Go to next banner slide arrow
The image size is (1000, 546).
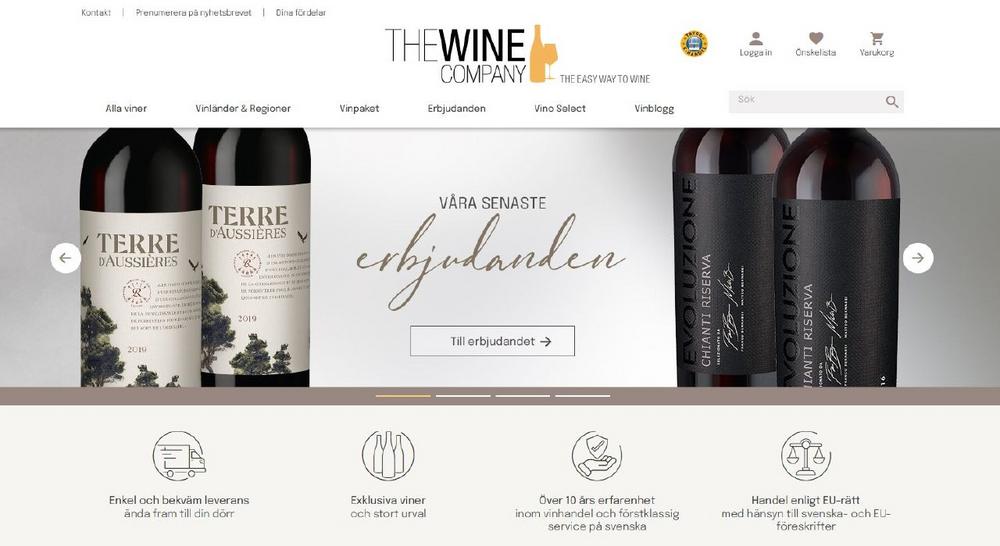click(x=918, y=258)
